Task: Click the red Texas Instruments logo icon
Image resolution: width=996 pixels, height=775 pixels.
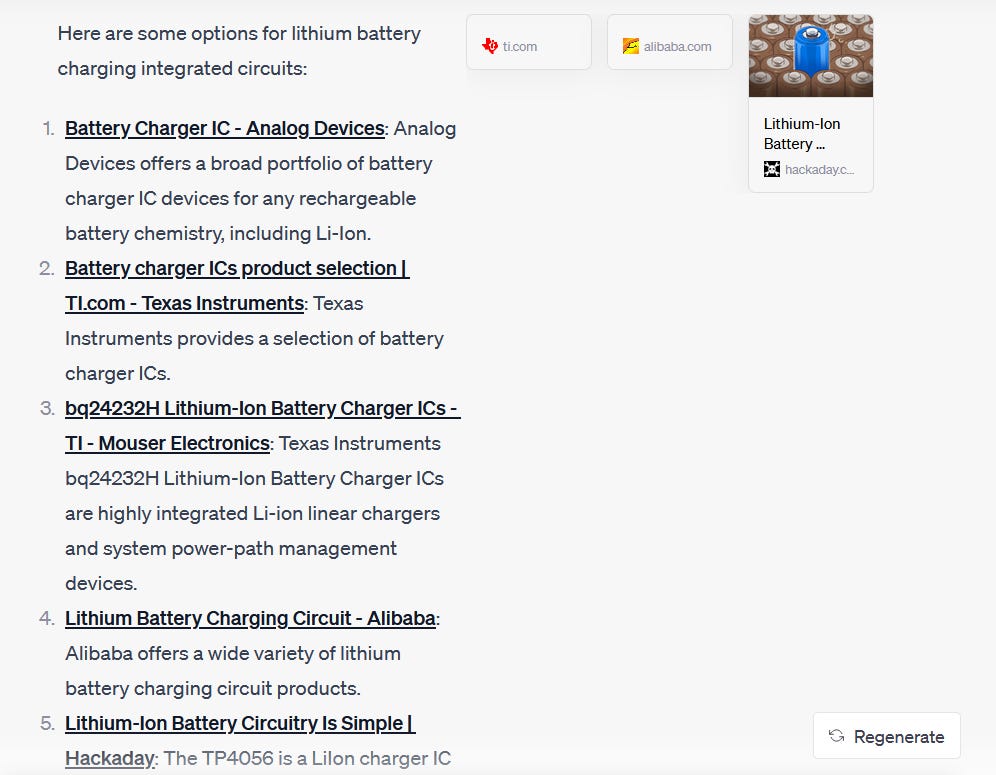Action: [x=490, y=46]
